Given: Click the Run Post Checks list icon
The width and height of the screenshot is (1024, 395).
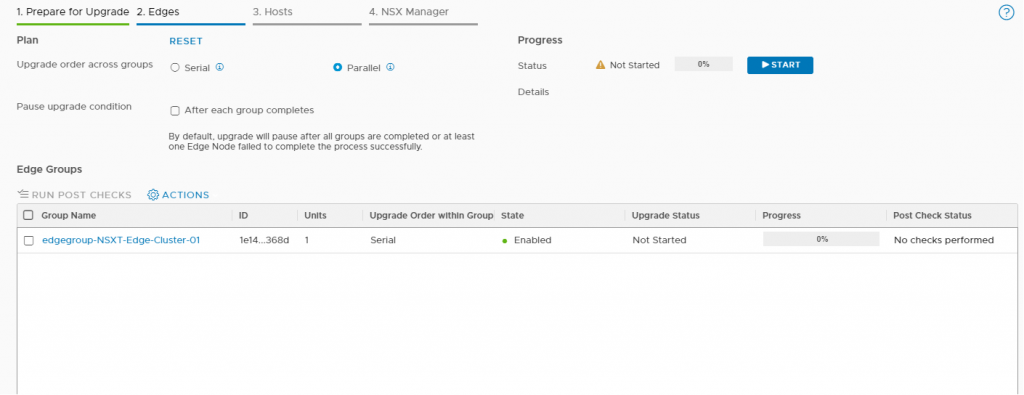Looking at the screenshot, I should [x=24, y=195].
